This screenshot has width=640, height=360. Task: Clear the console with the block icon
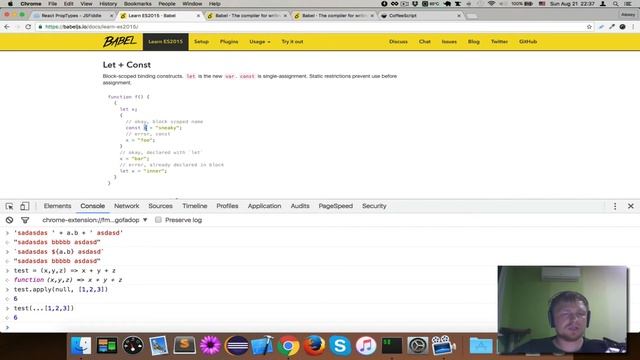point(9,220)
